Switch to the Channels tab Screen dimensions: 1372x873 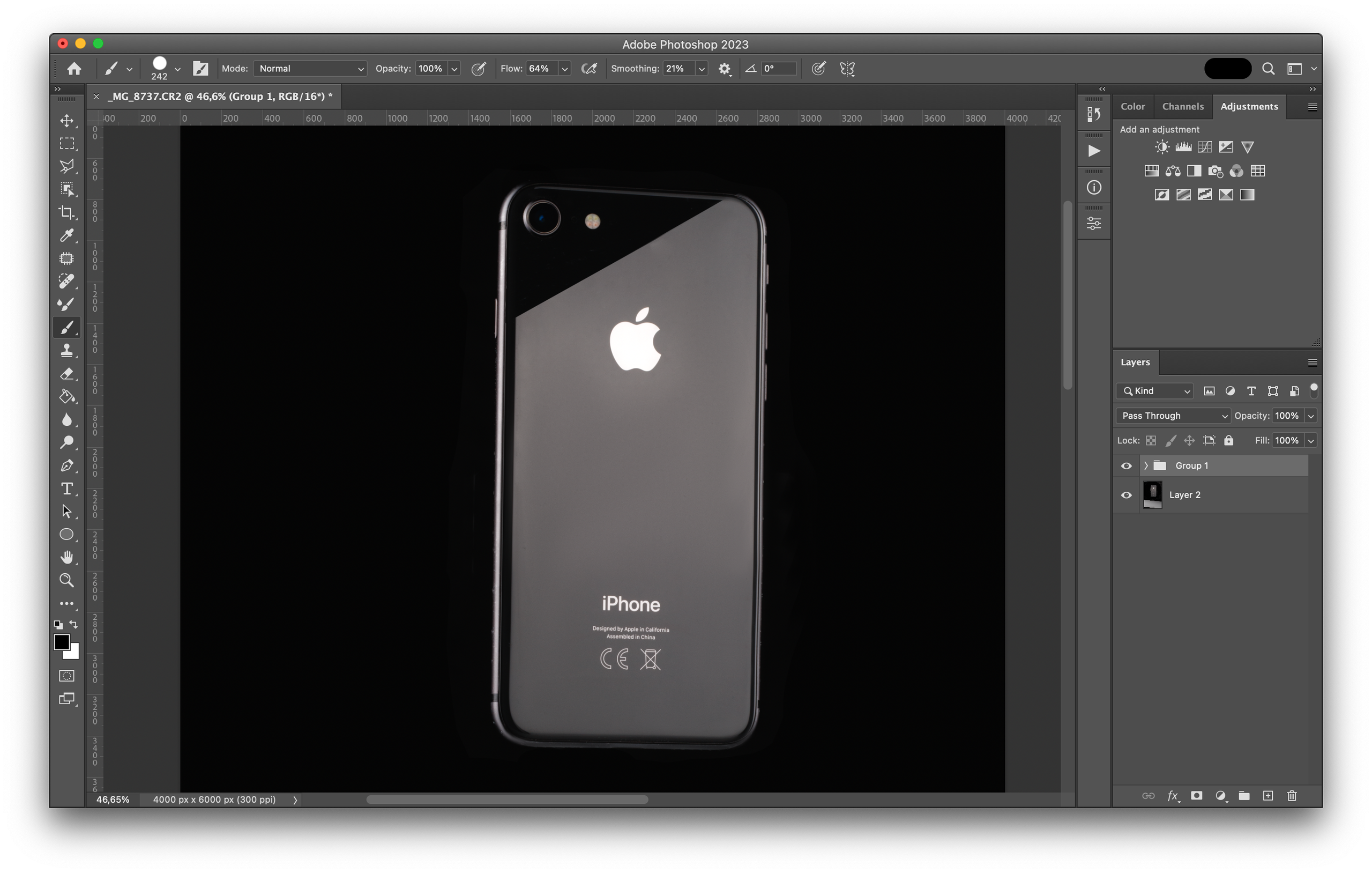[x=1182, y=107]
